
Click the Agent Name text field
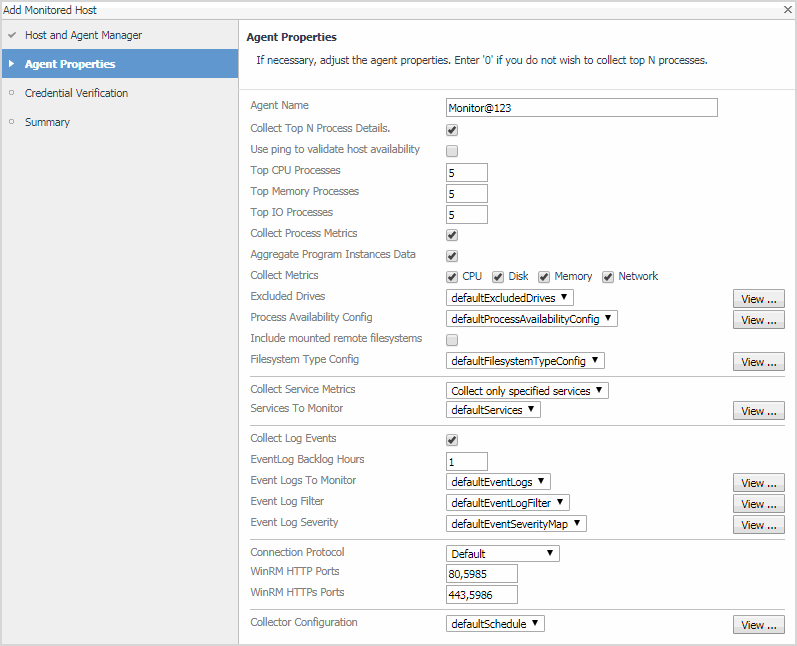[x=581, y=108]
